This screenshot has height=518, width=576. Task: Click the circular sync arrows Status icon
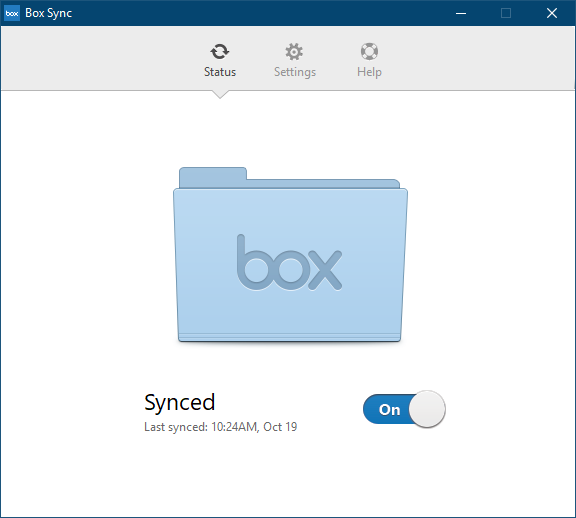(x=220, y=51)
